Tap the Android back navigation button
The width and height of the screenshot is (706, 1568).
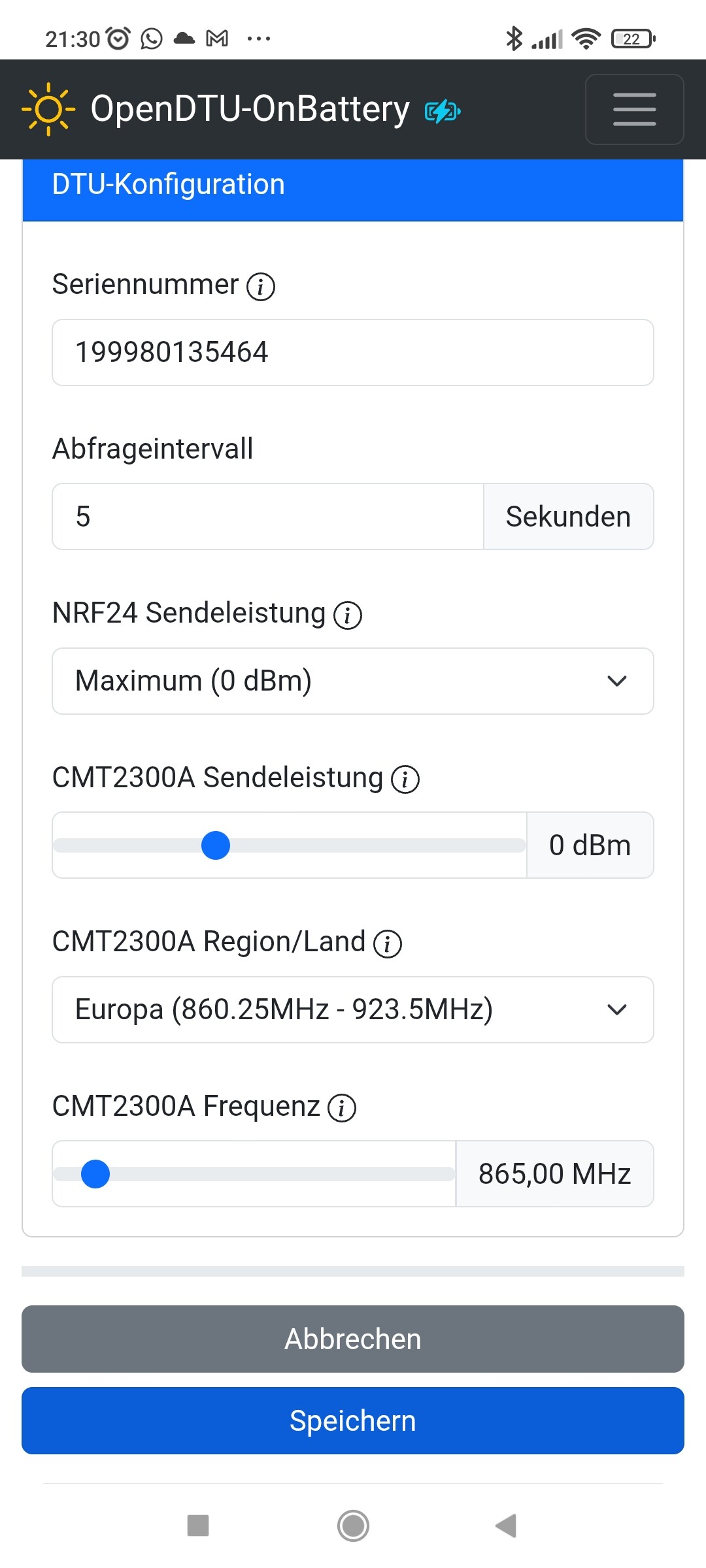pos(506,1526)
